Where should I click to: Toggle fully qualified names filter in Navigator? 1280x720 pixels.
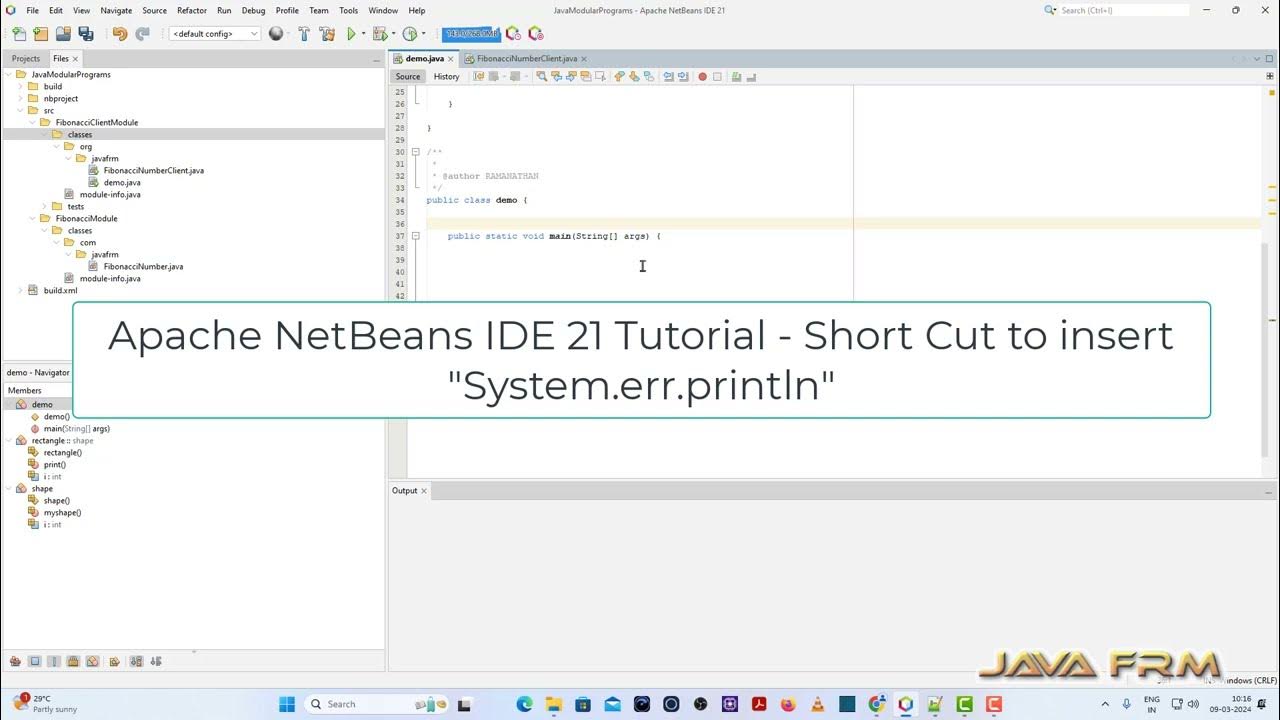(114, 661)
